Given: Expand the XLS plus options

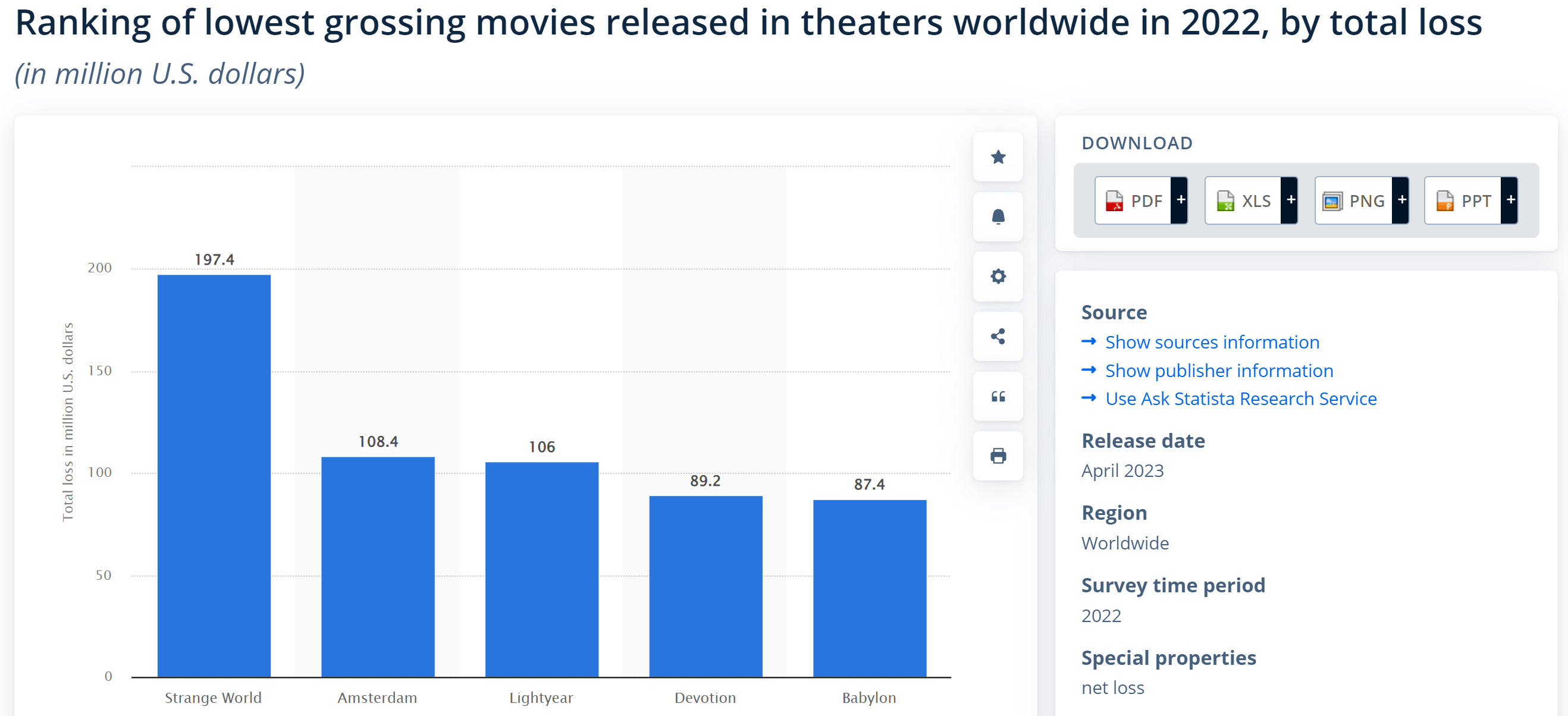Looking at the screenshot, I should click(x=1290, y=200).
